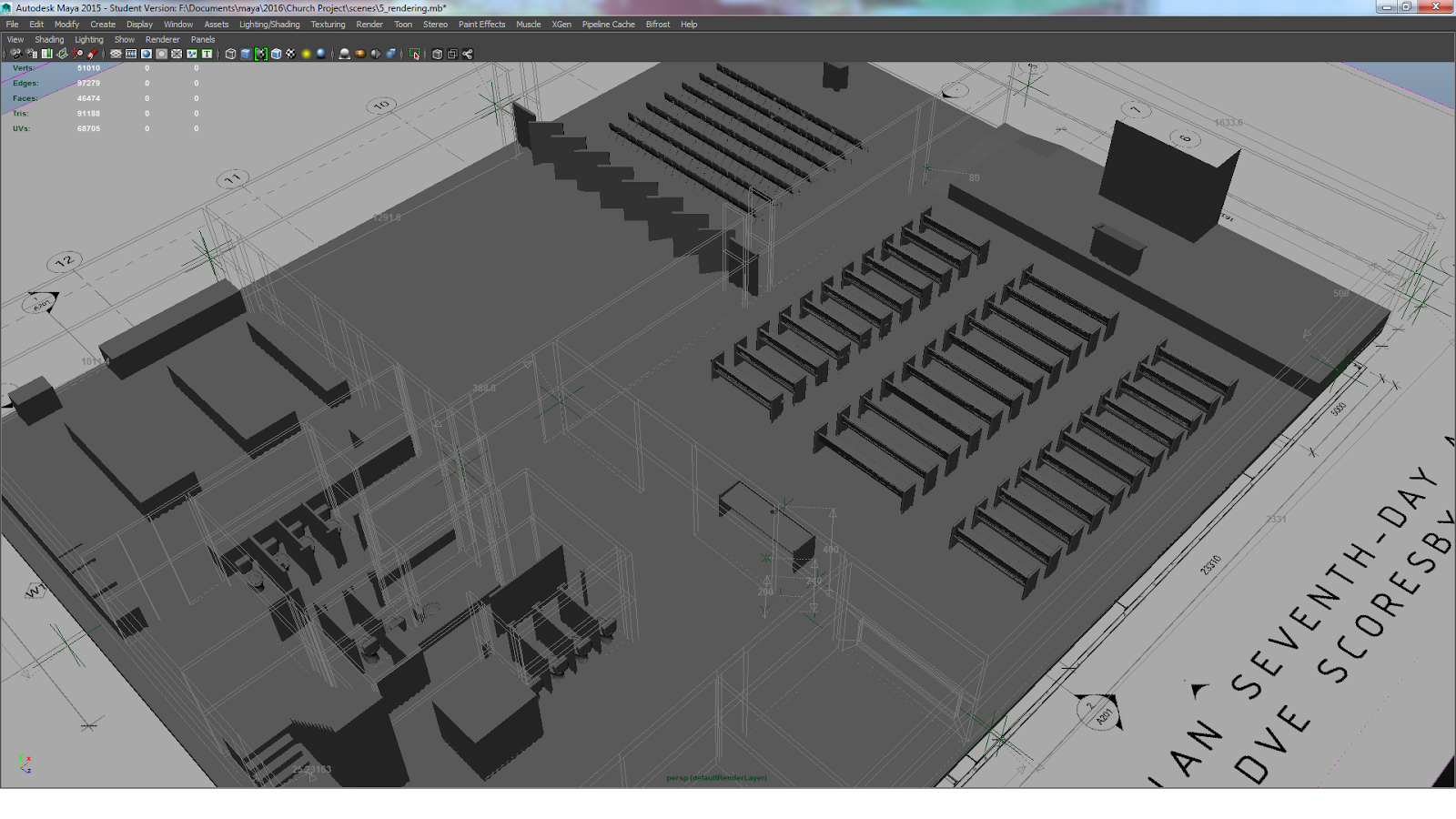Open the Create menu
This screenshot has width=1456, height=819.
click(103, 25)
